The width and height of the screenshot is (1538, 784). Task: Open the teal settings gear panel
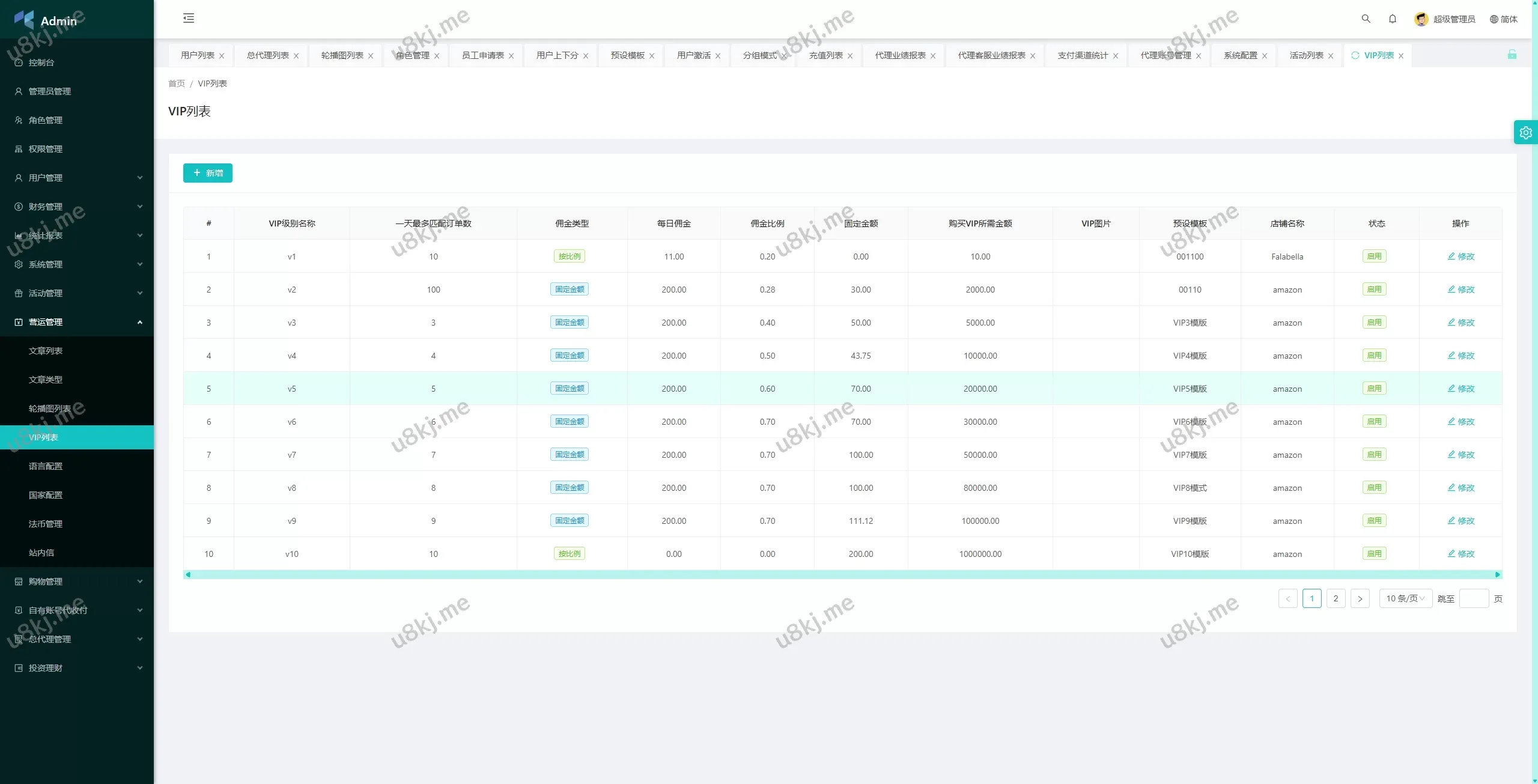[x=1525, y=133]
